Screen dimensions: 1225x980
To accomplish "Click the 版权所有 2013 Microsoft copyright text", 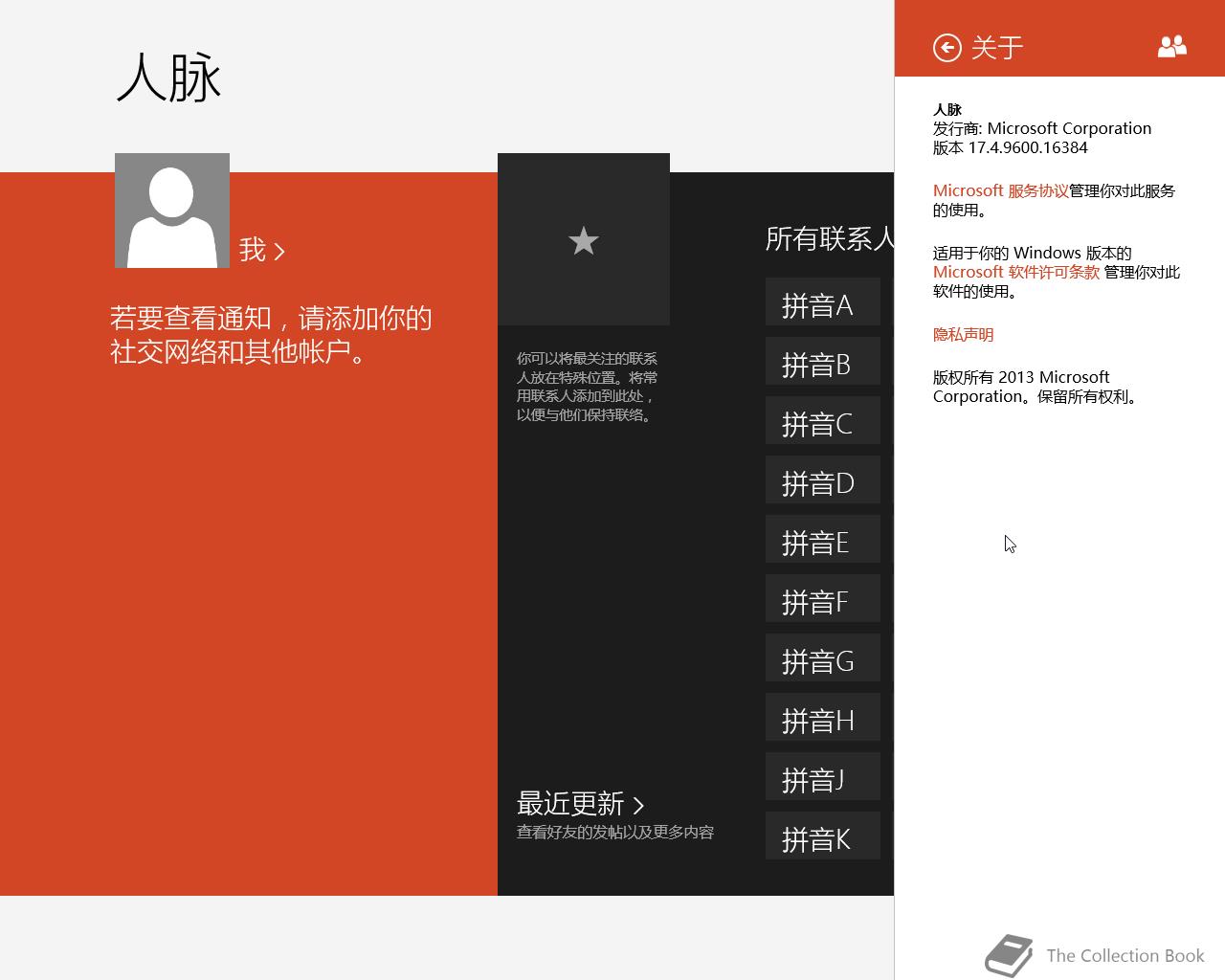I will (1037, 387).
